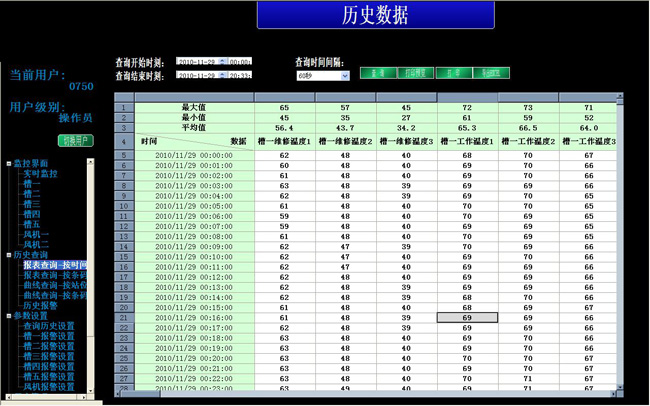The image size is (650, 406).
Task: Click row header number 21
Action: pyautogui.click(x=124, y=318)
